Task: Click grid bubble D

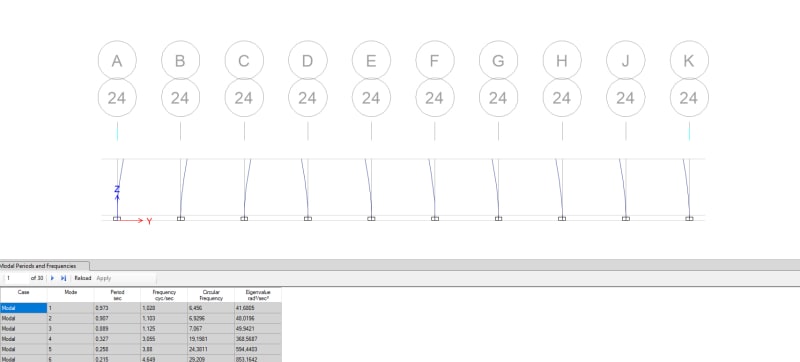Action: point(308,60)
